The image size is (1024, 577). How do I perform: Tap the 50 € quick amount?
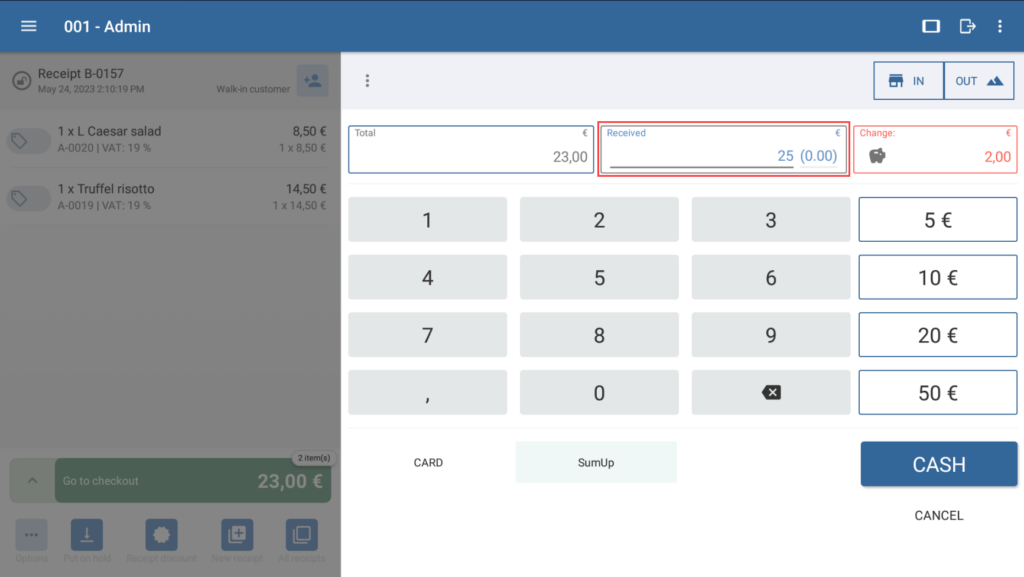[937, 393]
